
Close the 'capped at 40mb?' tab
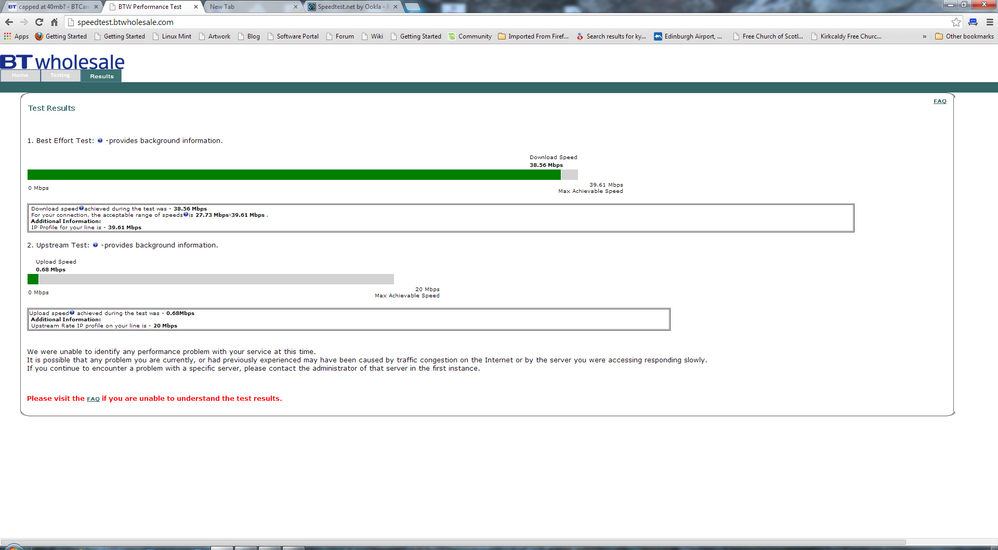[97, 6]
